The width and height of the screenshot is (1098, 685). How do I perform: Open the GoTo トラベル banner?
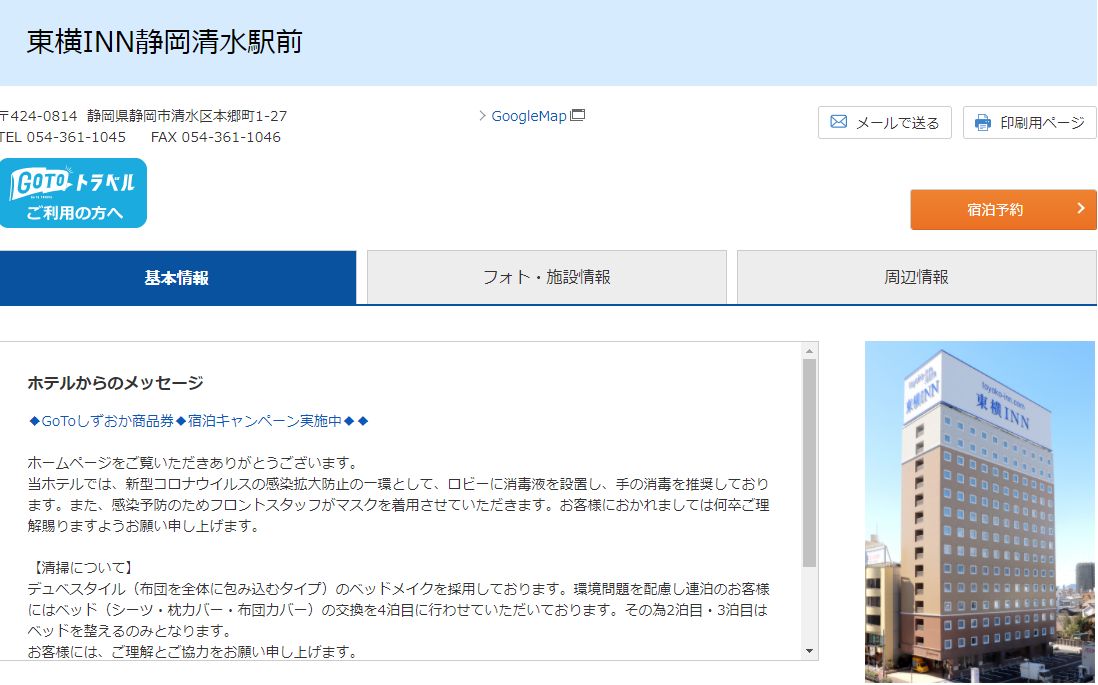click(74, 193)
